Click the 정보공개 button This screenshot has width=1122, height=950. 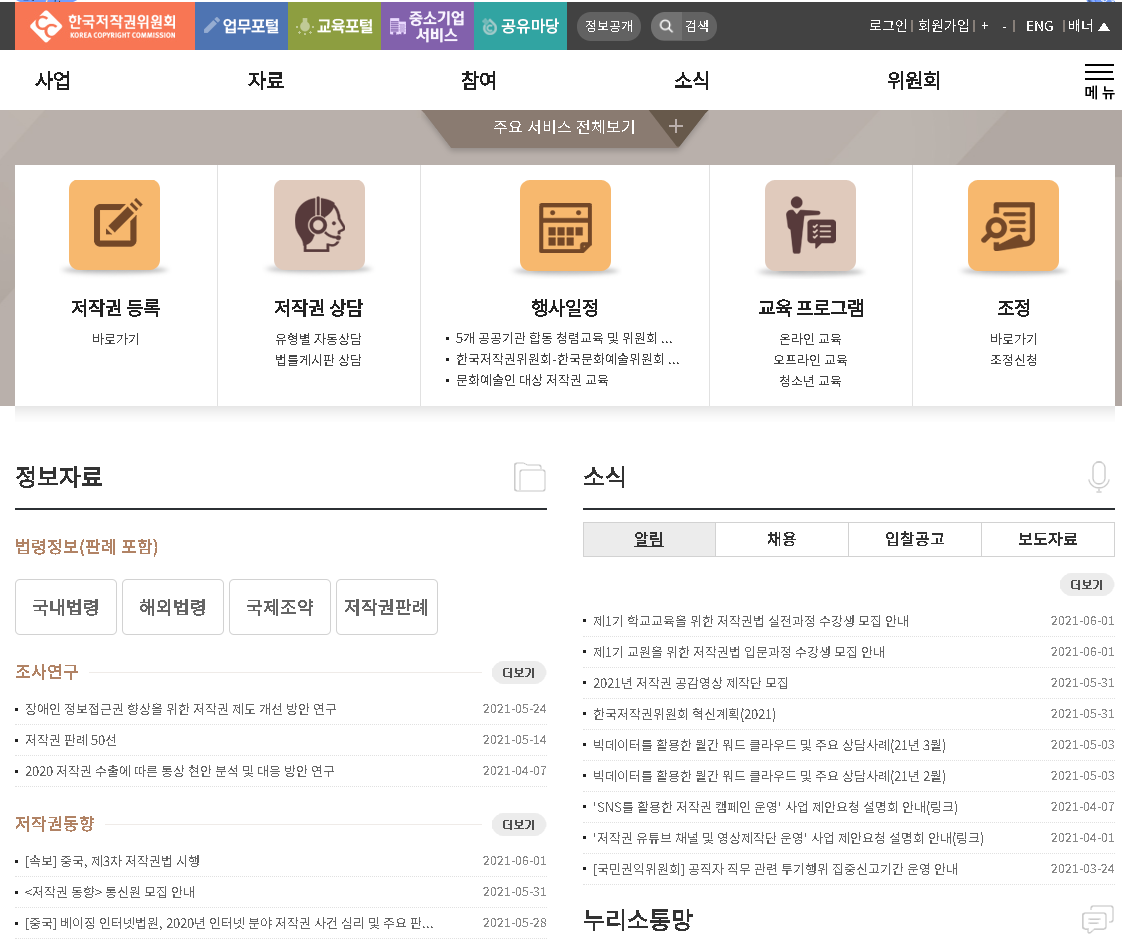[x=609, y=26]
